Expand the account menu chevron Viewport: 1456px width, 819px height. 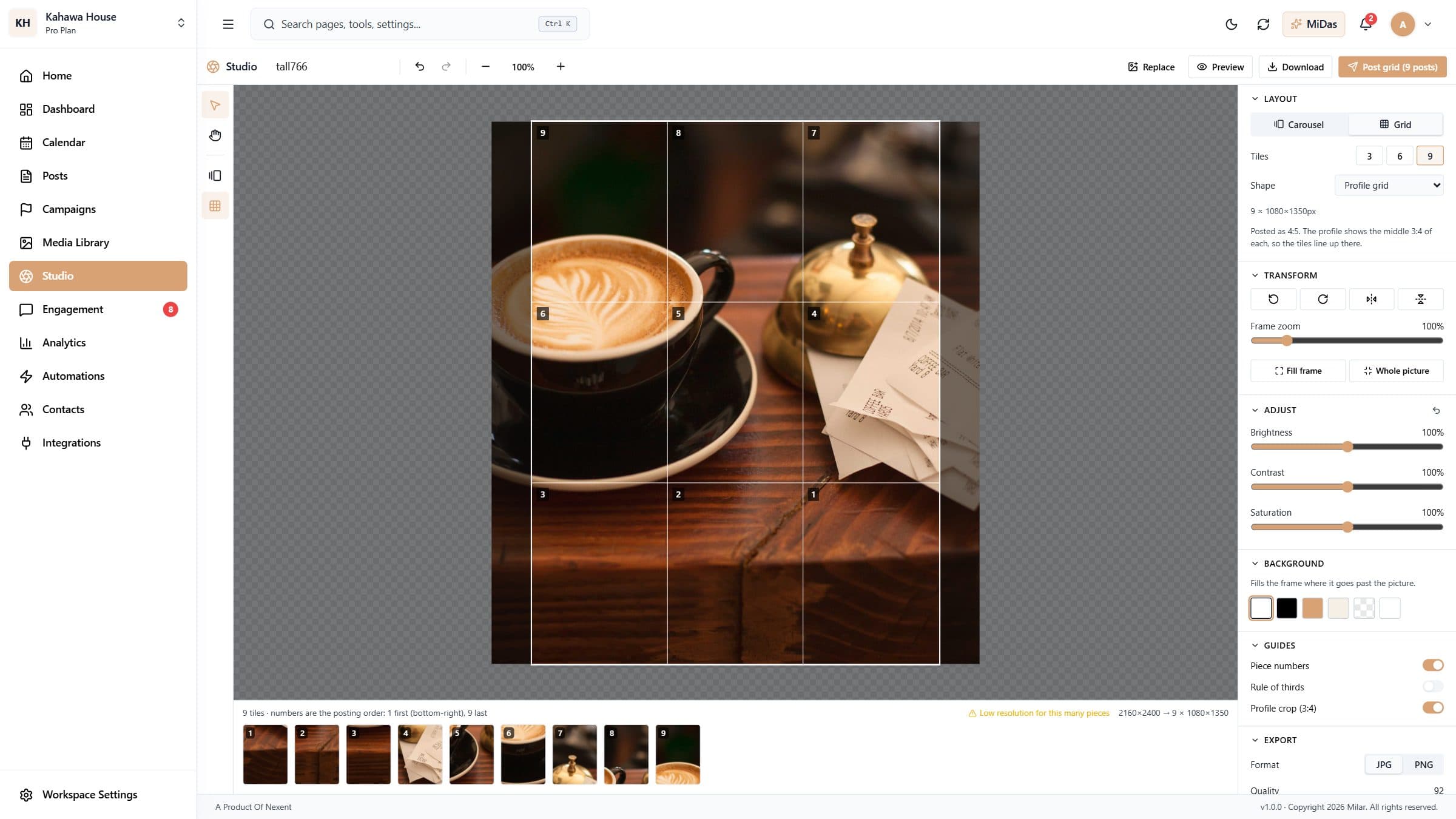point(1428,24)
